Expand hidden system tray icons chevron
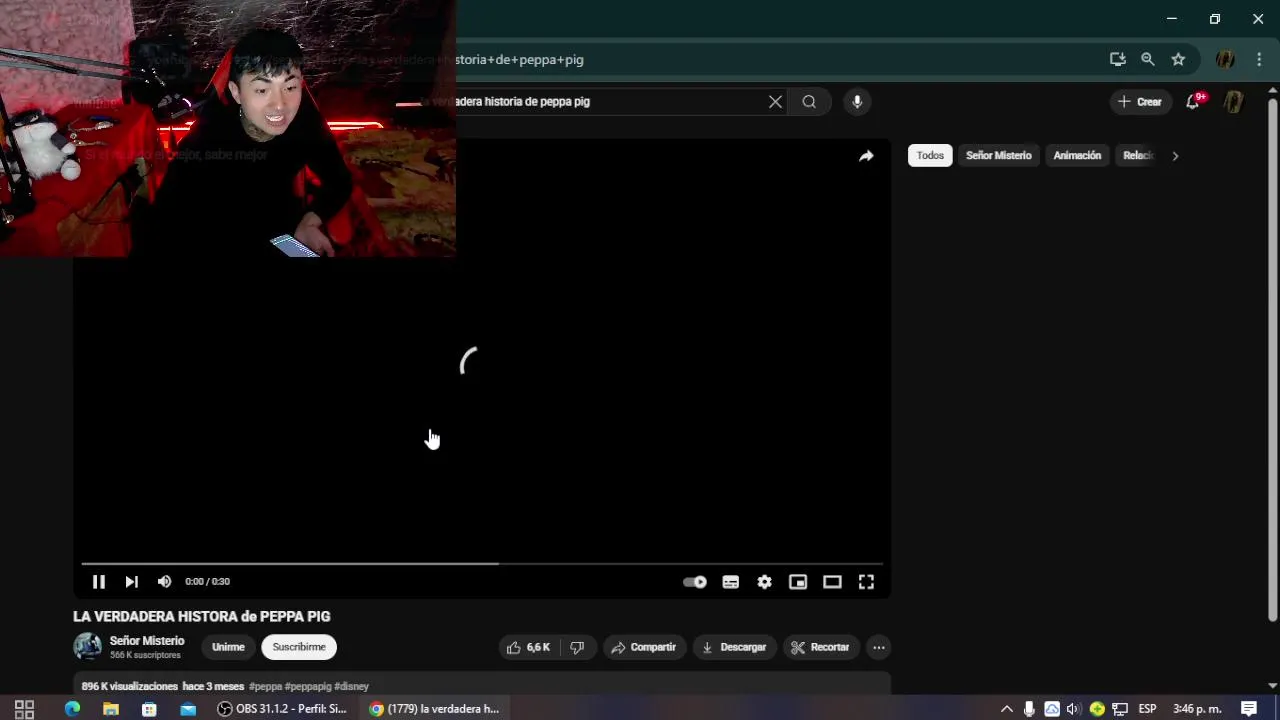This screenshot has width=1280, height=720. (x=1006, y=709)
